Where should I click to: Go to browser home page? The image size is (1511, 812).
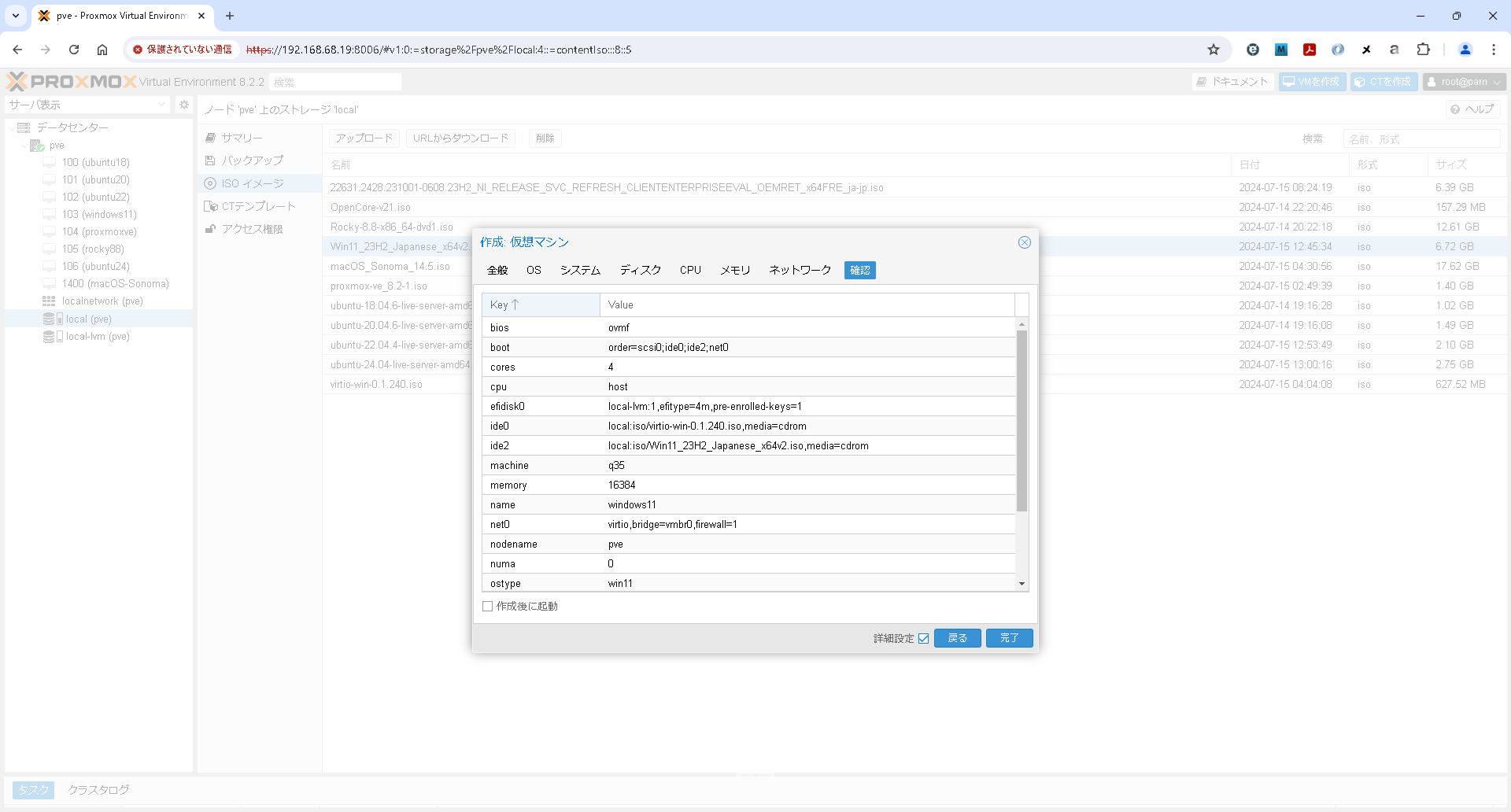(x=102, y=50)
